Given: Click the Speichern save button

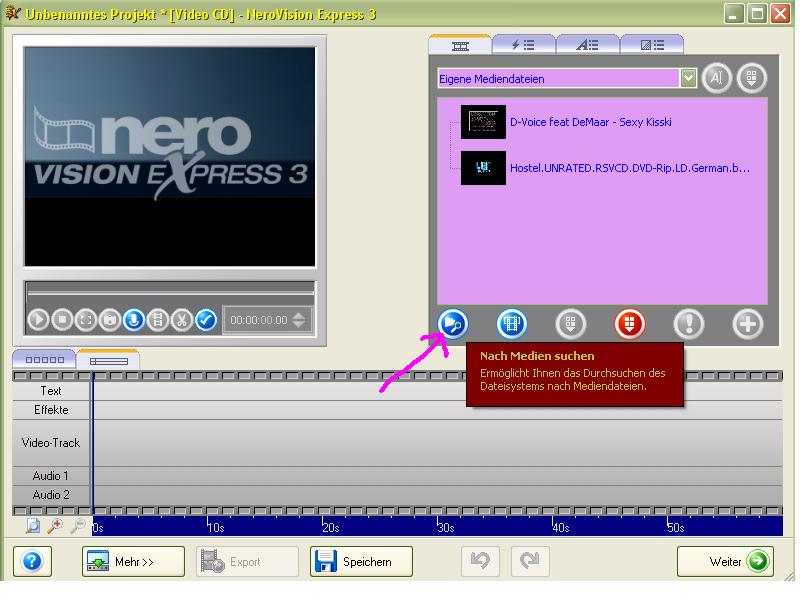Looking at the screenshot, I should point(361,561).
